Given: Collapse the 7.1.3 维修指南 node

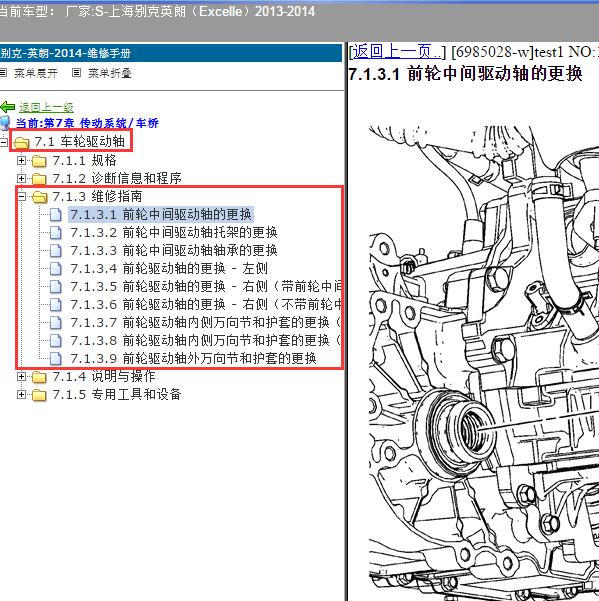Looking at the screenshot, I should click(21, 197).
